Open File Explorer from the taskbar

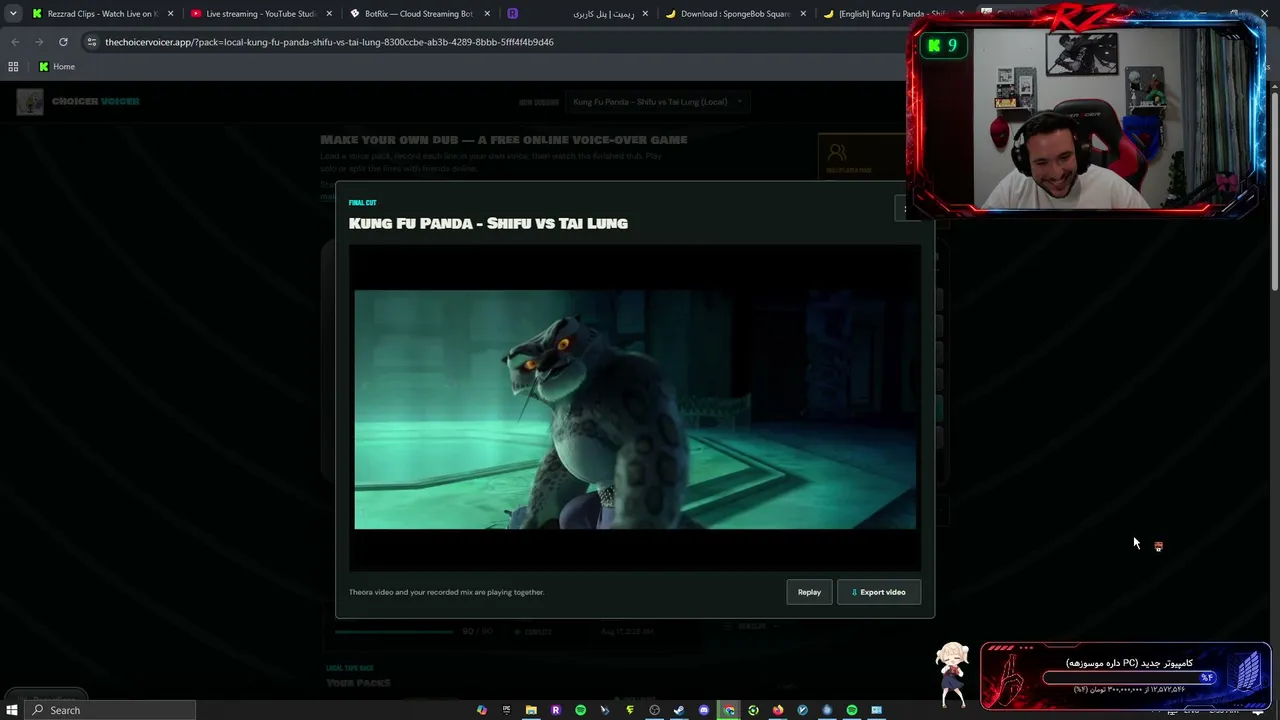click(531, 710)
